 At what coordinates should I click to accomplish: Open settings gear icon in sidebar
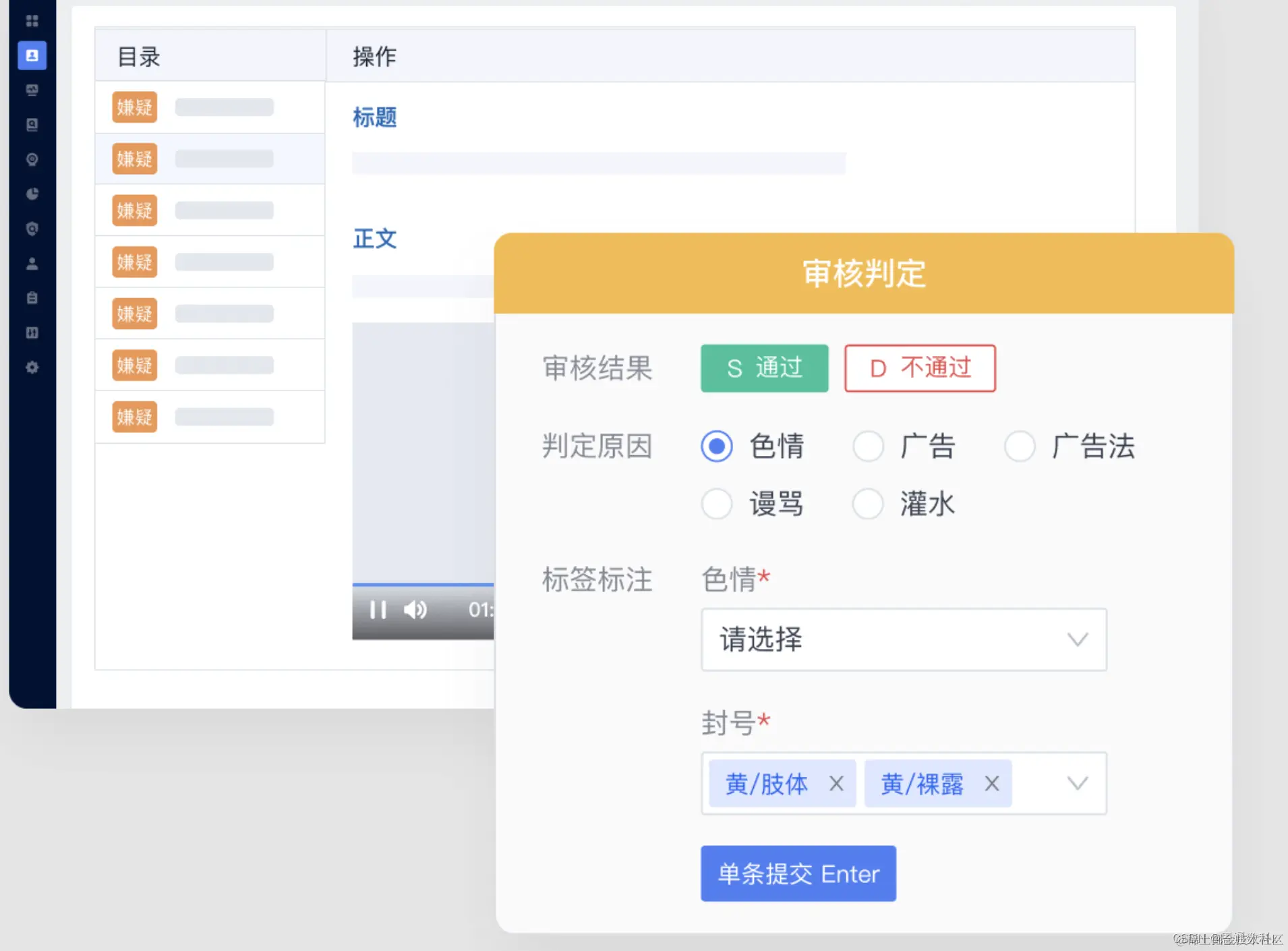pyautogui.click(x=32, y=367)
